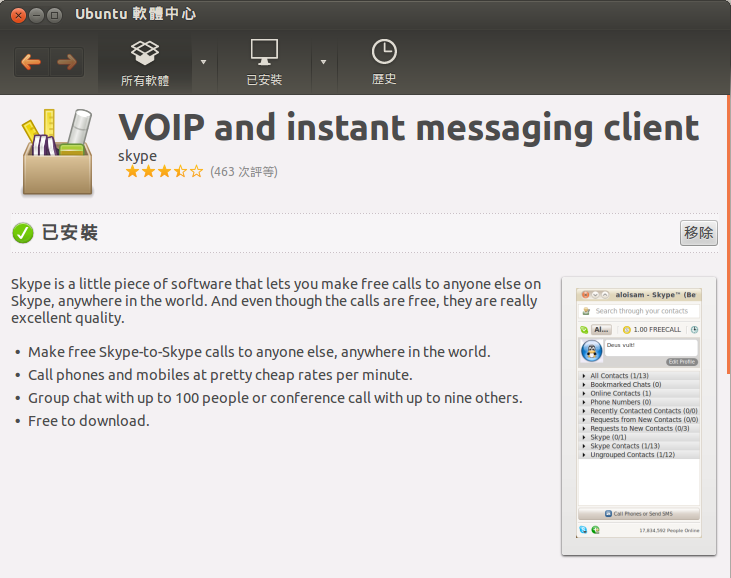Go forward with the right arrow button
The width and height of the screenshot is (731, 578).
67,62
